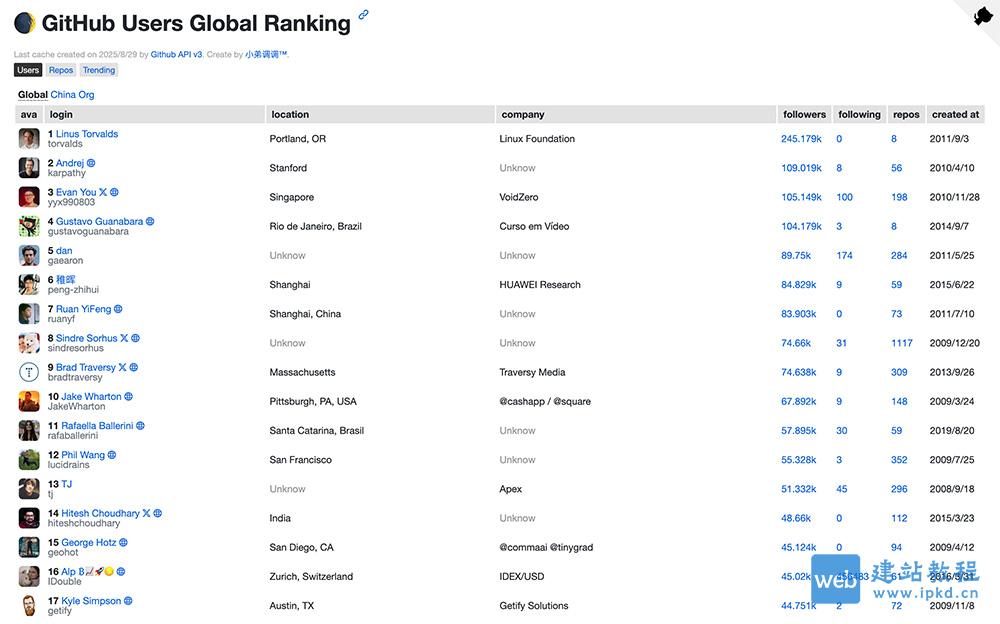Screen dimensions: 1000x624
Task: Switch to the Repos tab
Action: tap(61, 70)
